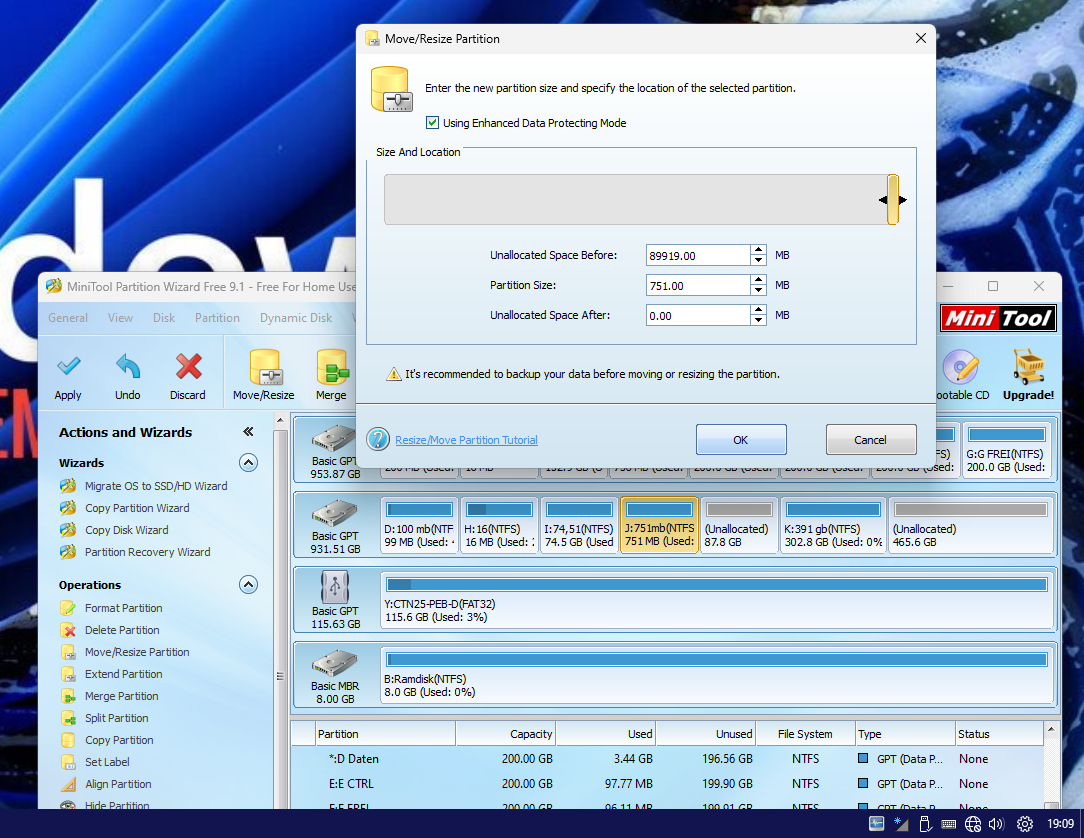Increase Unallocated Space Before value
The width and height of the screenshot is (1084, 838).
point(759,250)
